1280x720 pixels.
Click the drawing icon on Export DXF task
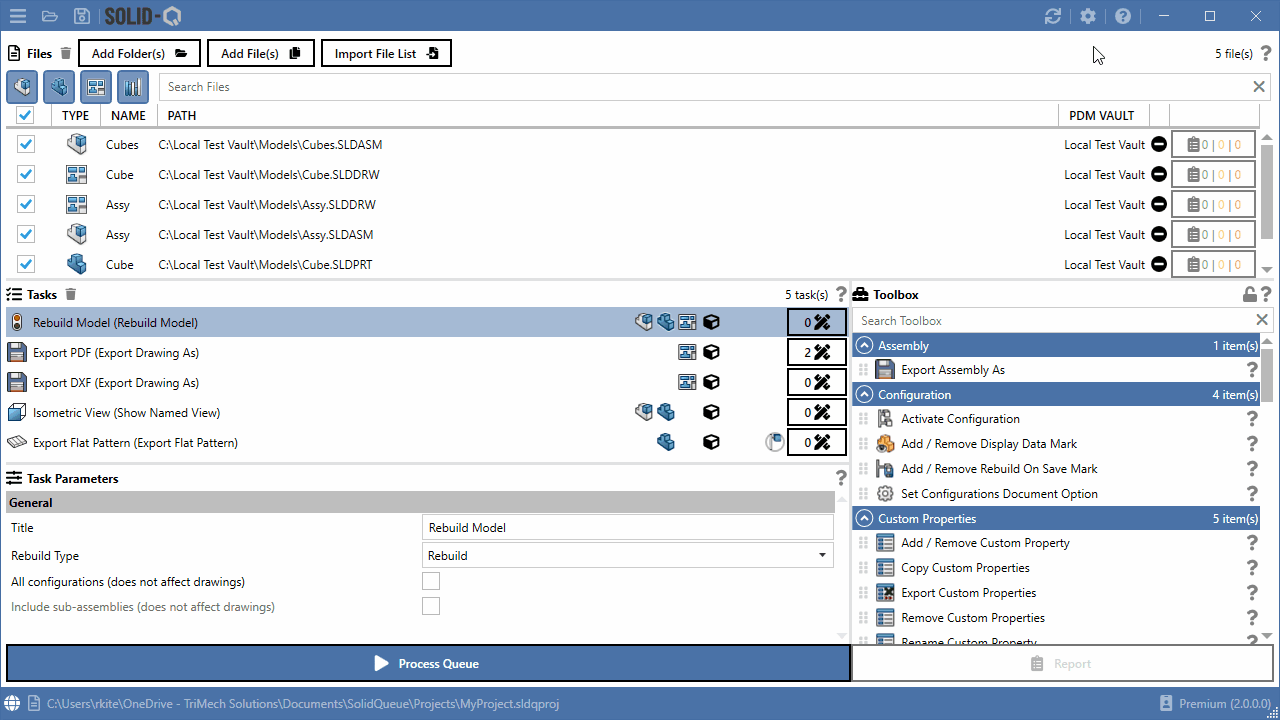(x=687, y=382)
